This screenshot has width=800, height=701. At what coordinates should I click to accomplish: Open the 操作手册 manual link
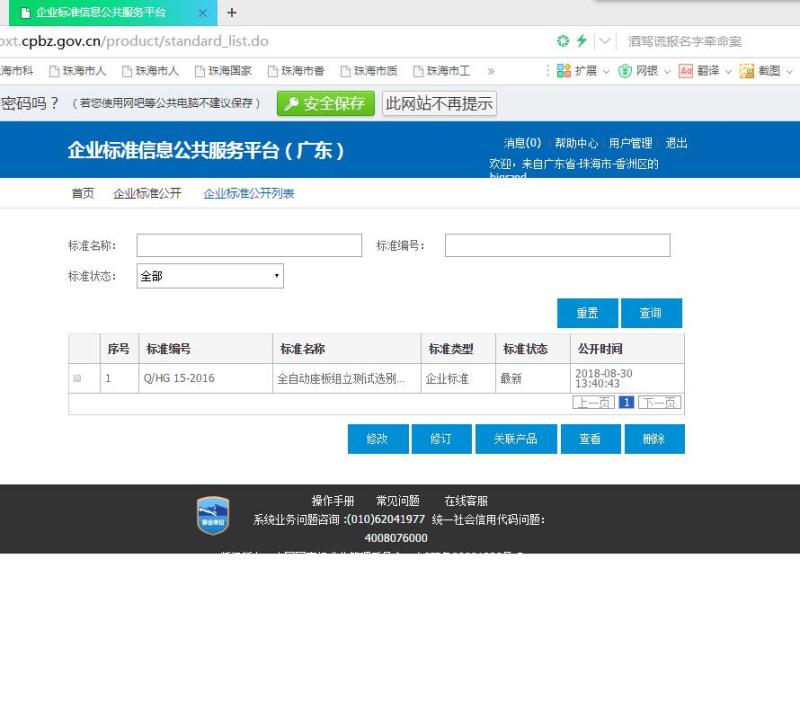333,501
